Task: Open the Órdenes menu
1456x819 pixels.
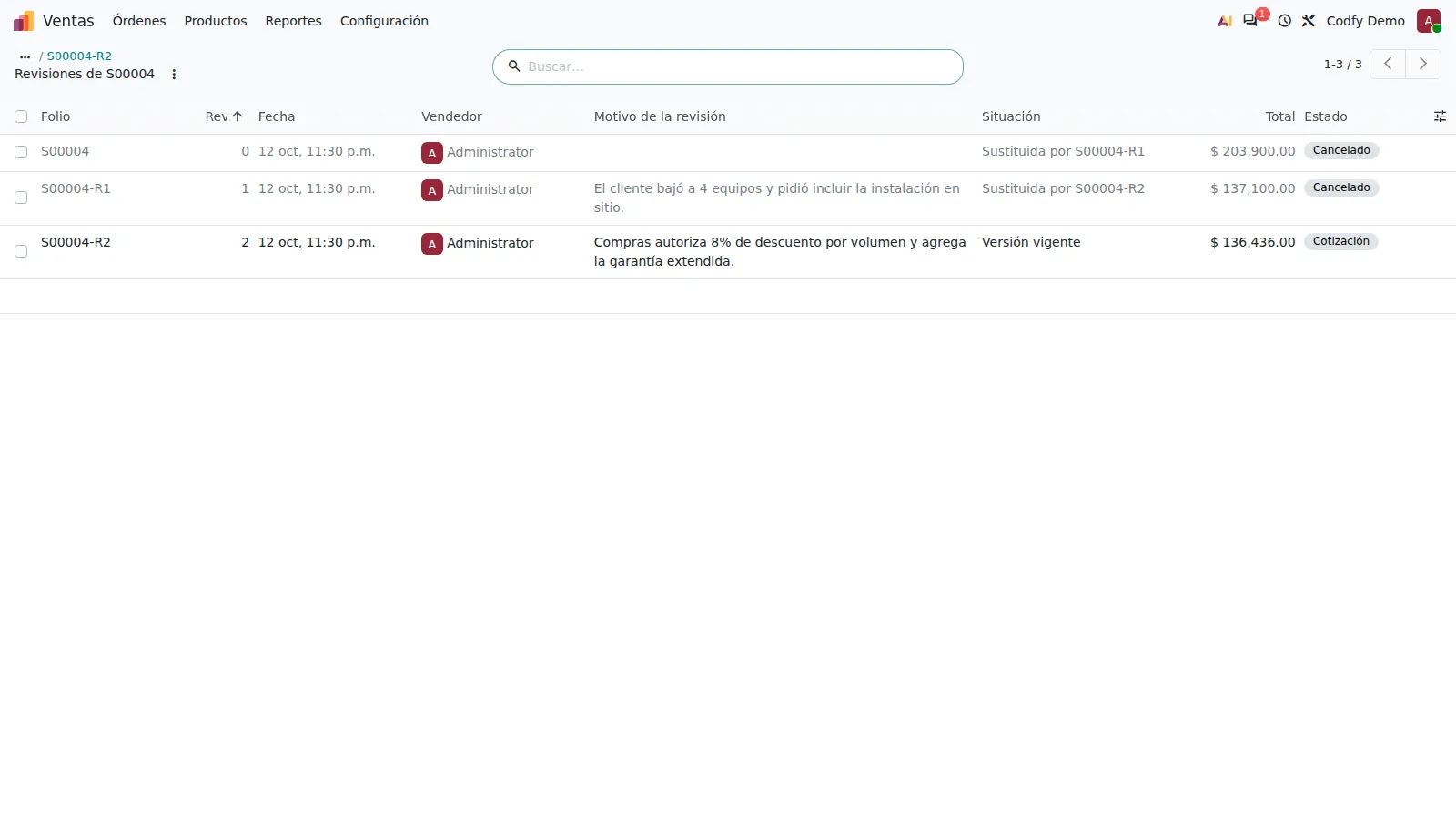Action: pos(139,21)
